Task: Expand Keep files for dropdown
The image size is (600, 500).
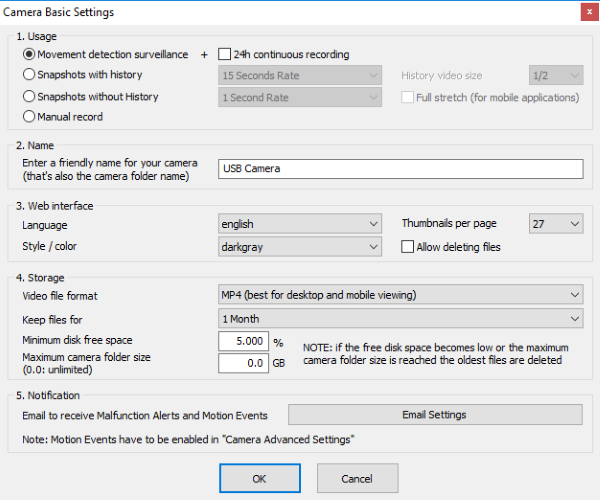Action: [x=400, y=318]
